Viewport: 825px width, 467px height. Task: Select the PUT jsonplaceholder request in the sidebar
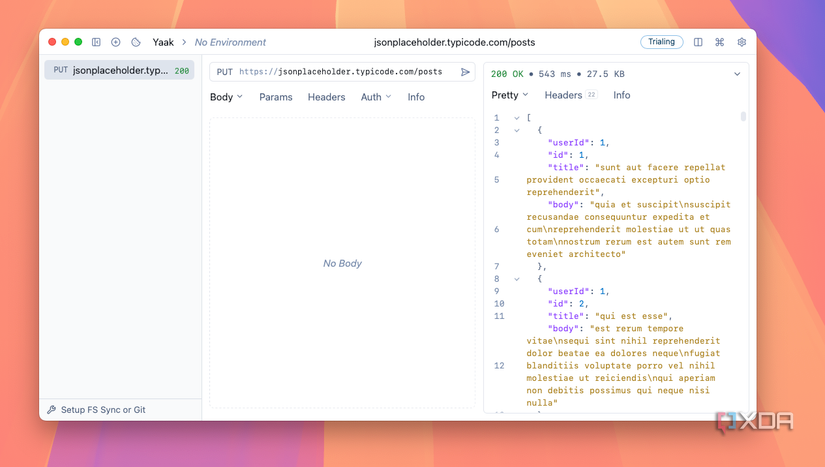[119, 70]
